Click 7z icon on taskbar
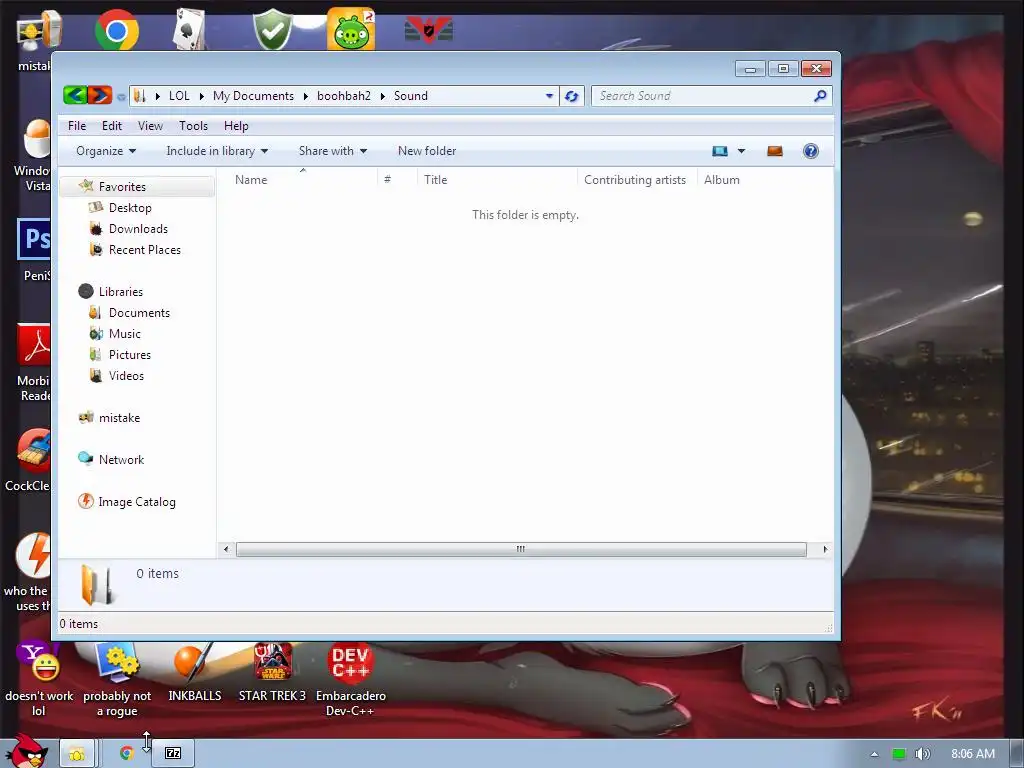This screenshot has width=1024, height=768. point(173,754)
